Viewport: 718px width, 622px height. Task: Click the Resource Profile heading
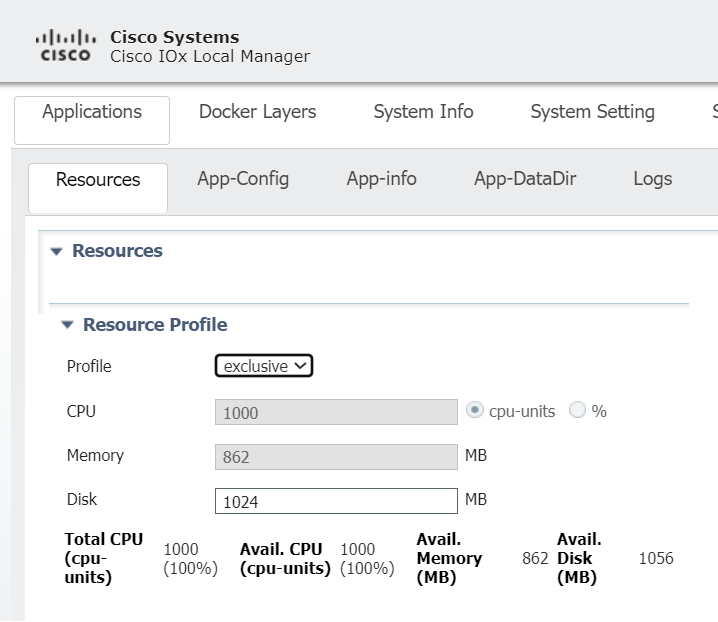coord(155,325)
